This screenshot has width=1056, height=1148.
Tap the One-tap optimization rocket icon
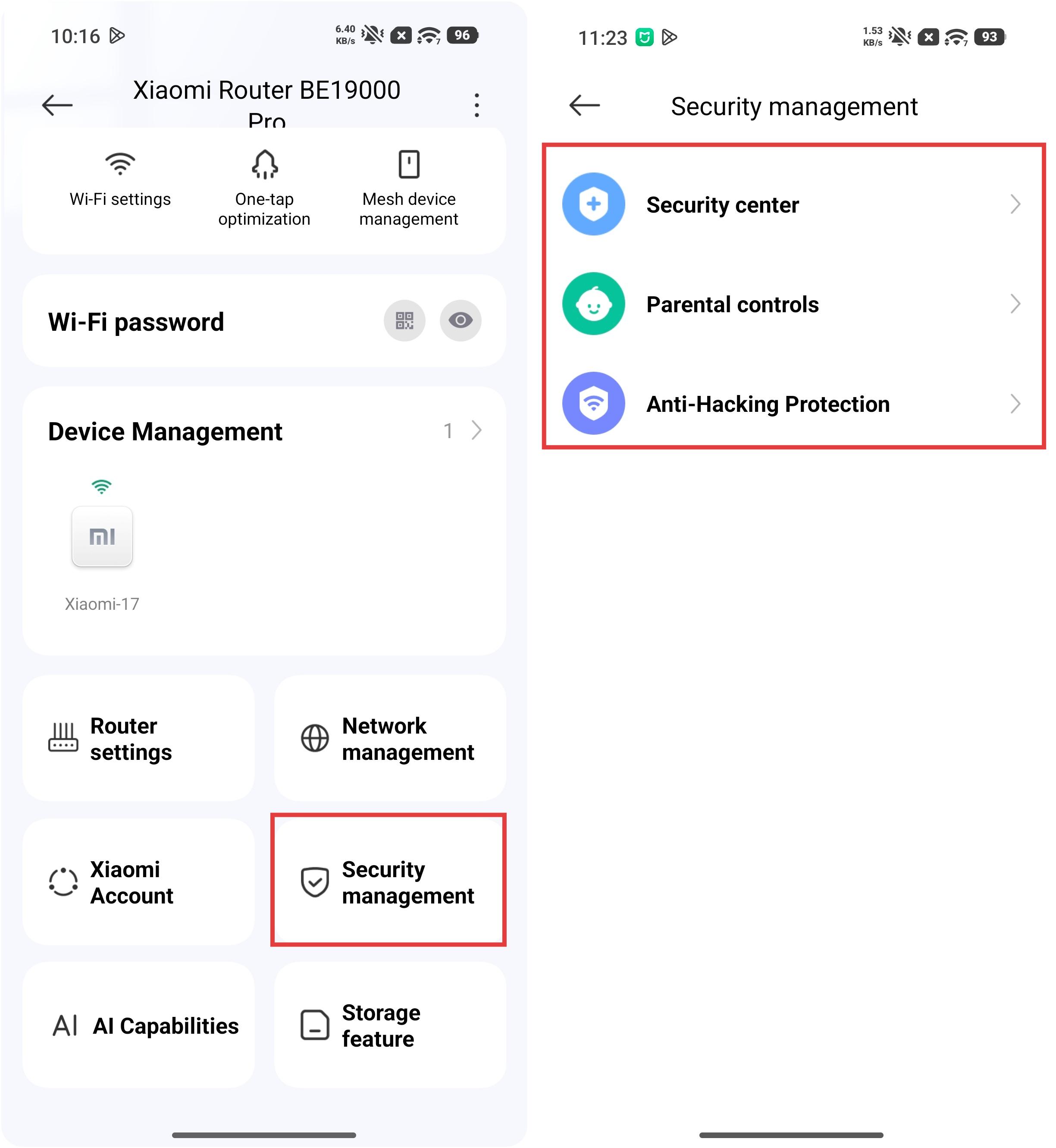click(265, 165)
